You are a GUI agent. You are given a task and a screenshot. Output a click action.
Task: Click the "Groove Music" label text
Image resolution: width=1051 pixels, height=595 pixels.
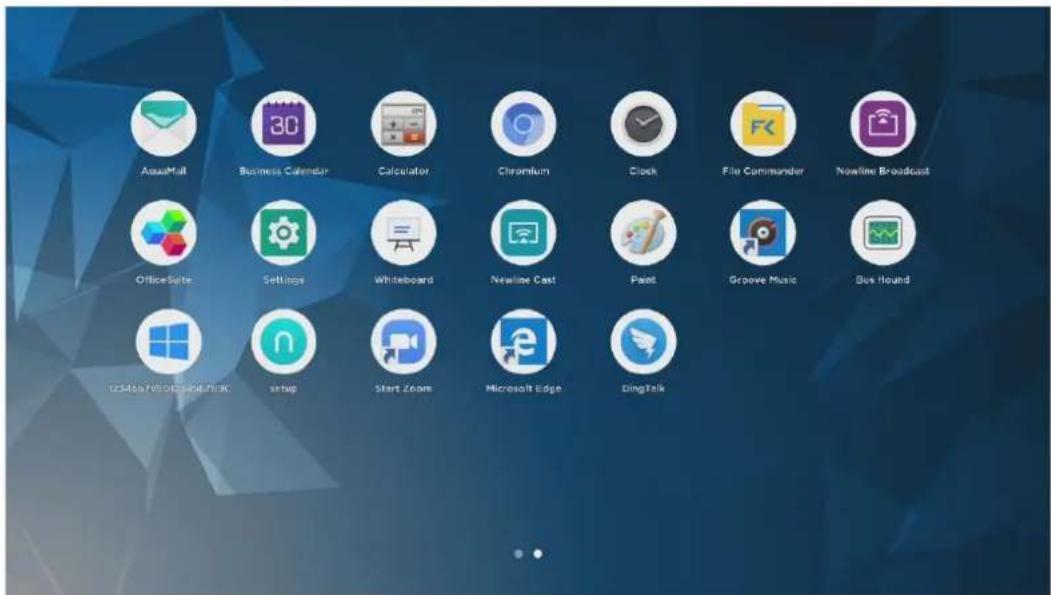(x=763, y=279)
